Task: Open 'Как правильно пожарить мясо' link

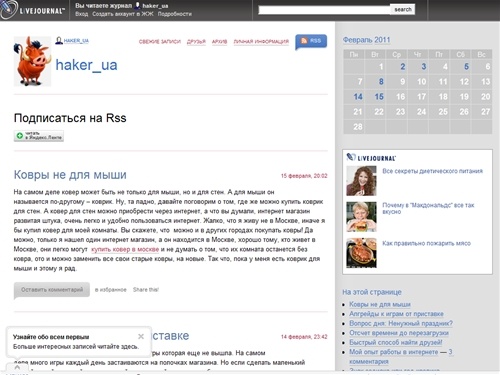Action: 426,243
